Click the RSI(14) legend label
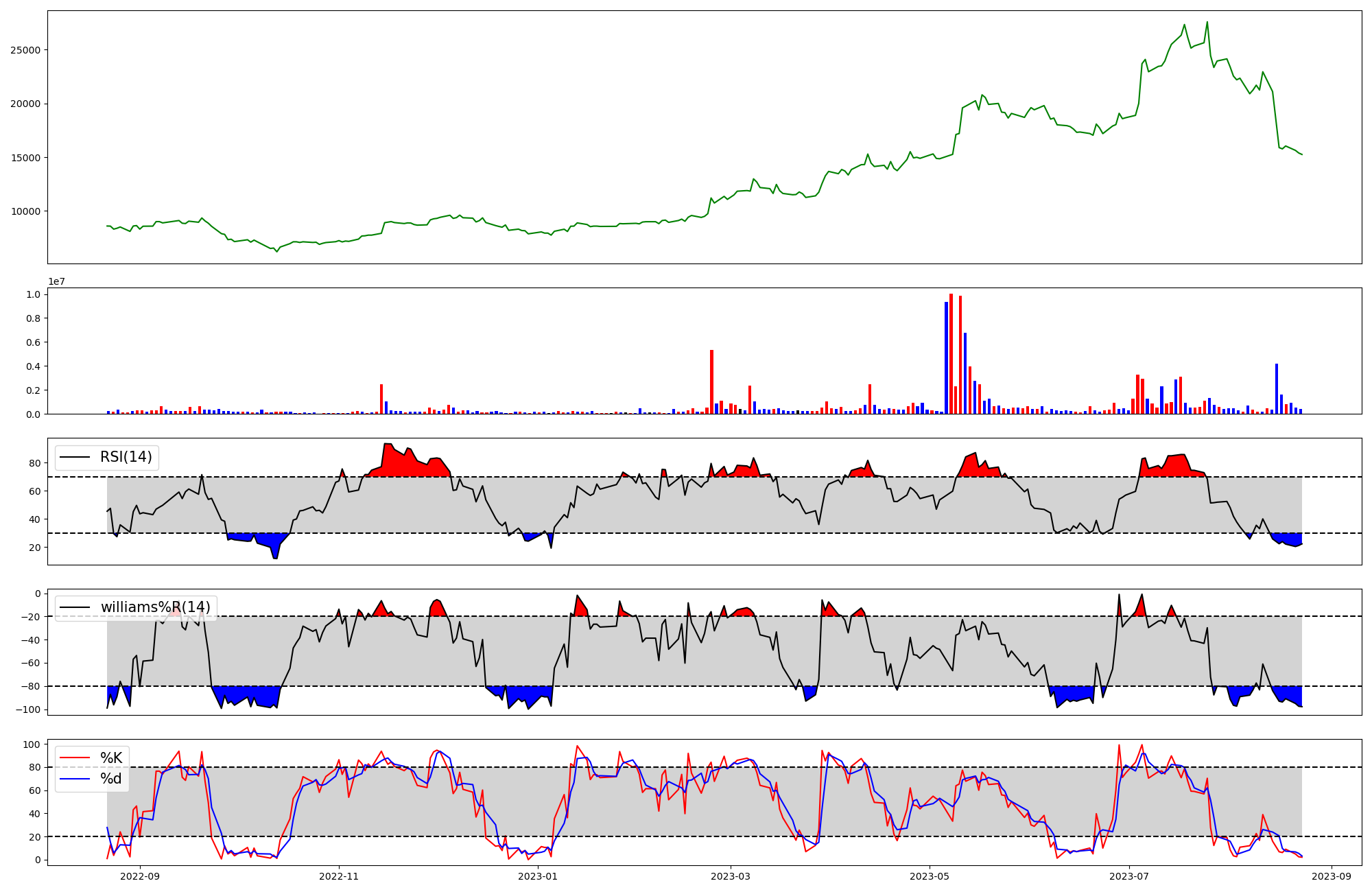The image size is (1372, 892). pyautogui.click(x=126, y=457)
